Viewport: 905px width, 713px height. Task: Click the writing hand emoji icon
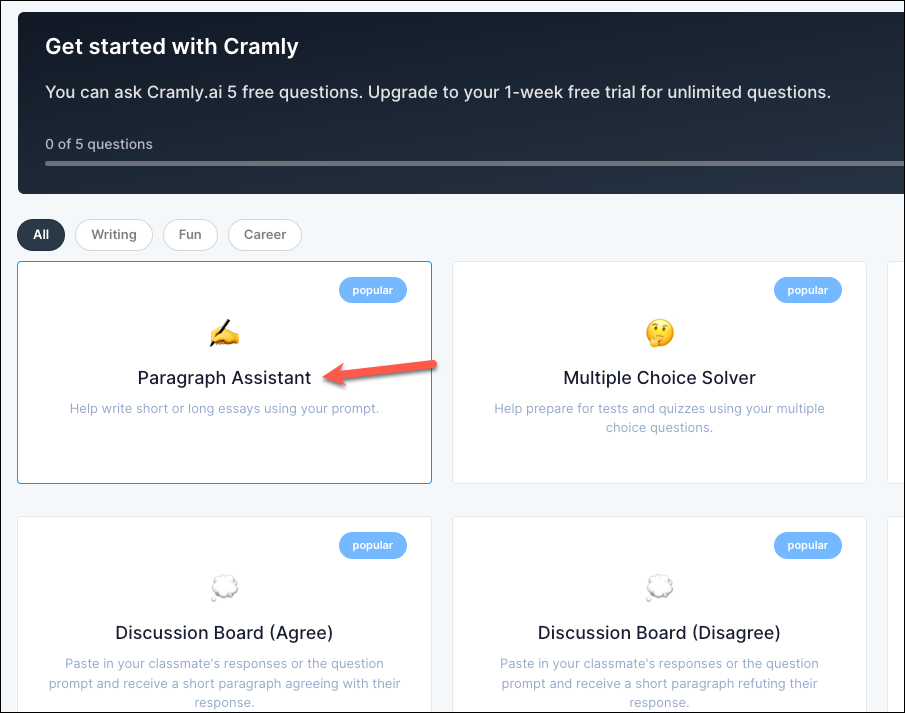point(225,333)
